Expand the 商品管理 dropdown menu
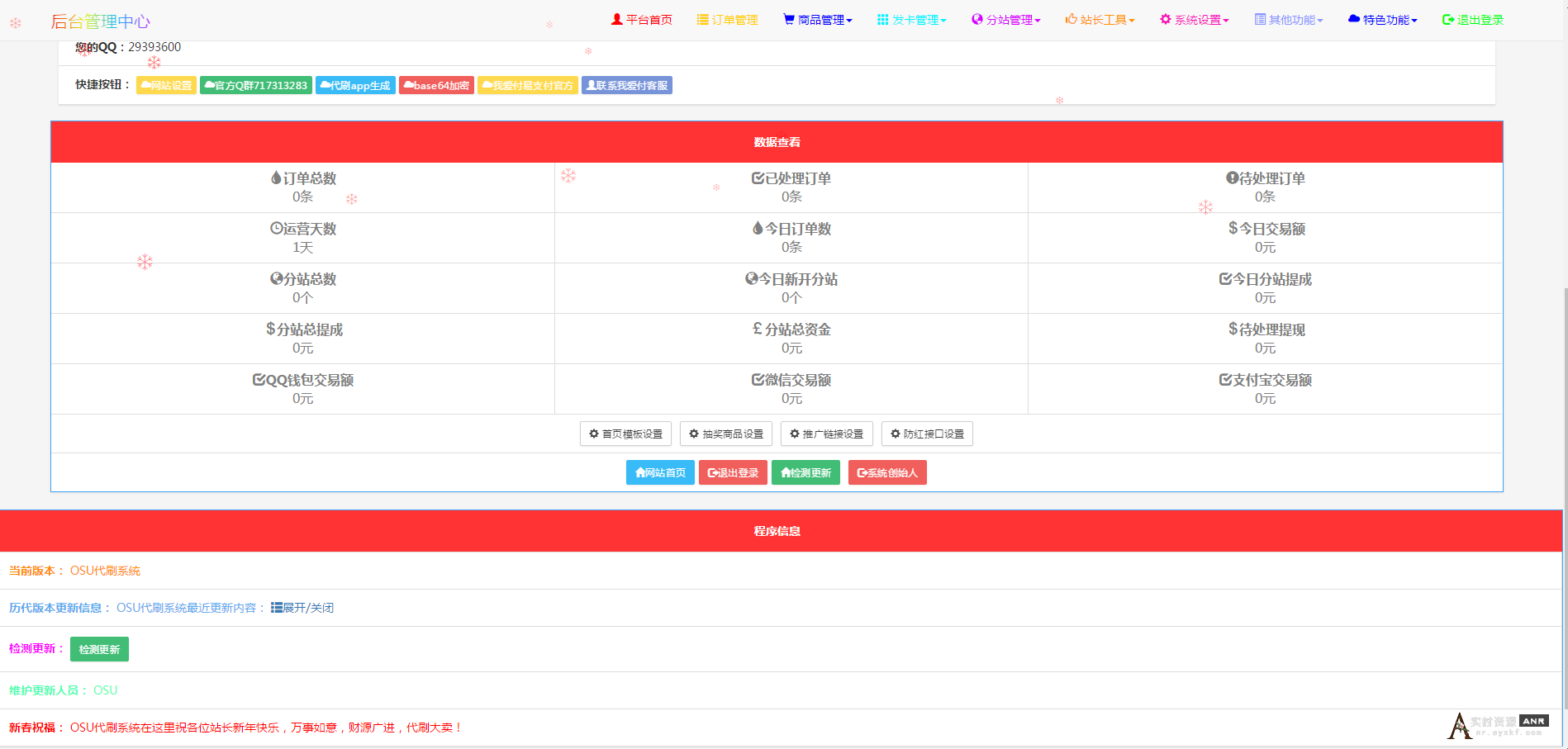1568x749 pixels. [x=818, y=20]
